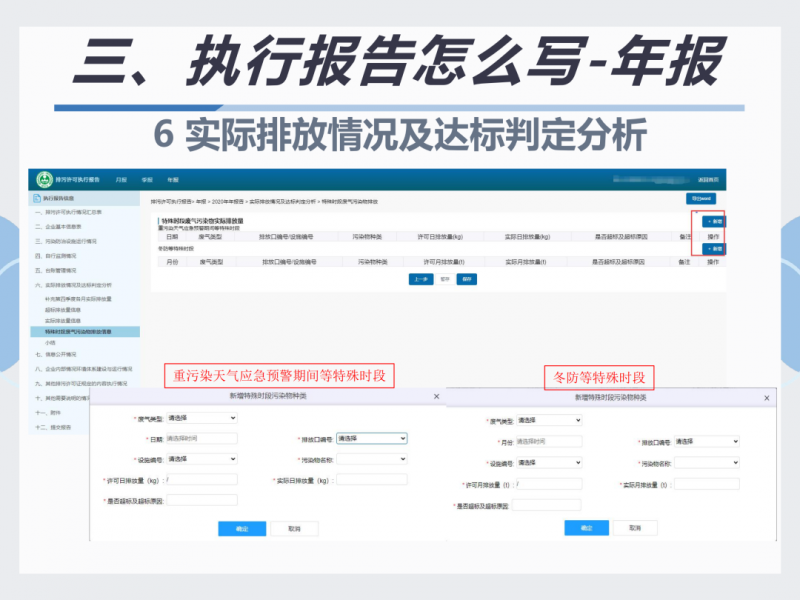Select 七、信息公开情况 in sidebar
This screenshot has width=800, height=600.
point(56,354)
